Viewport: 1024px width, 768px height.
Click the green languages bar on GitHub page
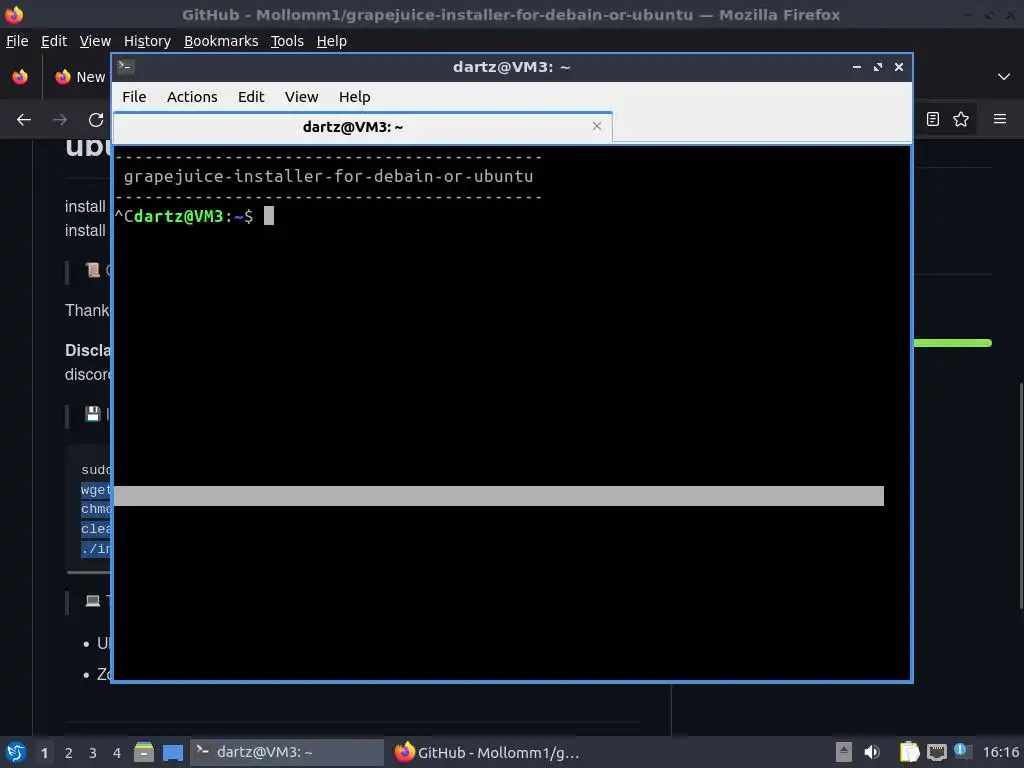953,343
